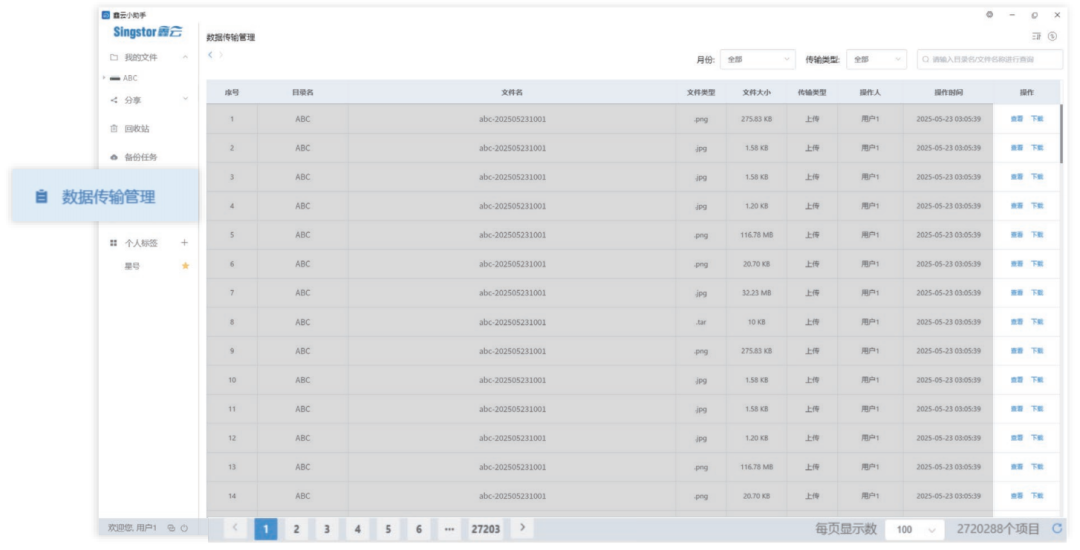The height and width of the screenshot is (550, 1080).
Task: Click 下载 in row 1
Action: [1037, 119]
